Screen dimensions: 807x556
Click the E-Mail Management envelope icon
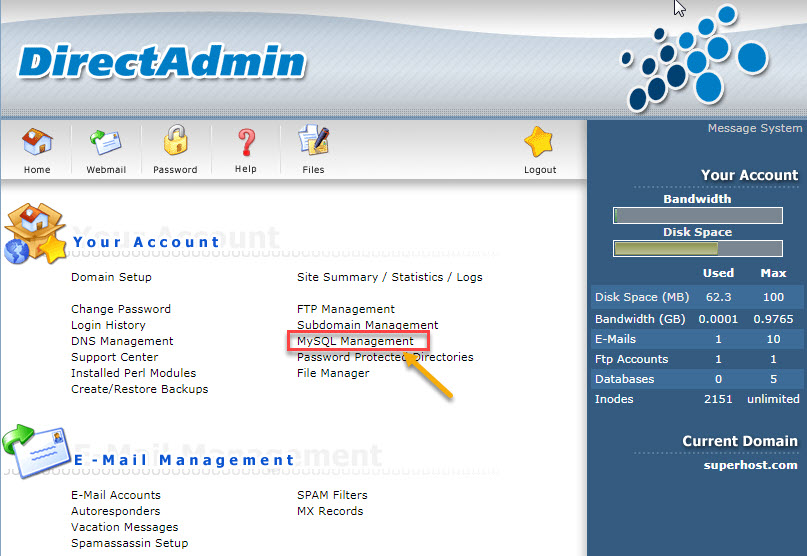[x=35, y=425]
